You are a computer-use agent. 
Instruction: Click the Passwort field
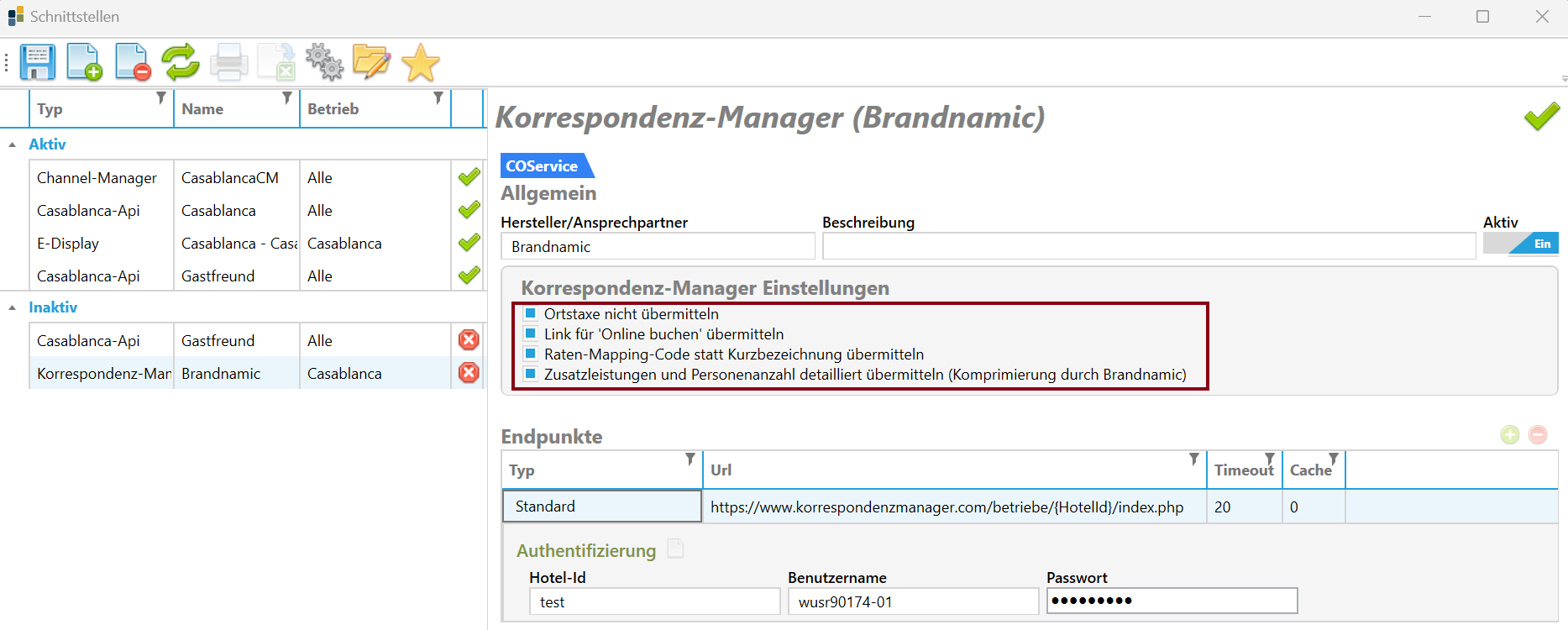(x=1172, y=601)
